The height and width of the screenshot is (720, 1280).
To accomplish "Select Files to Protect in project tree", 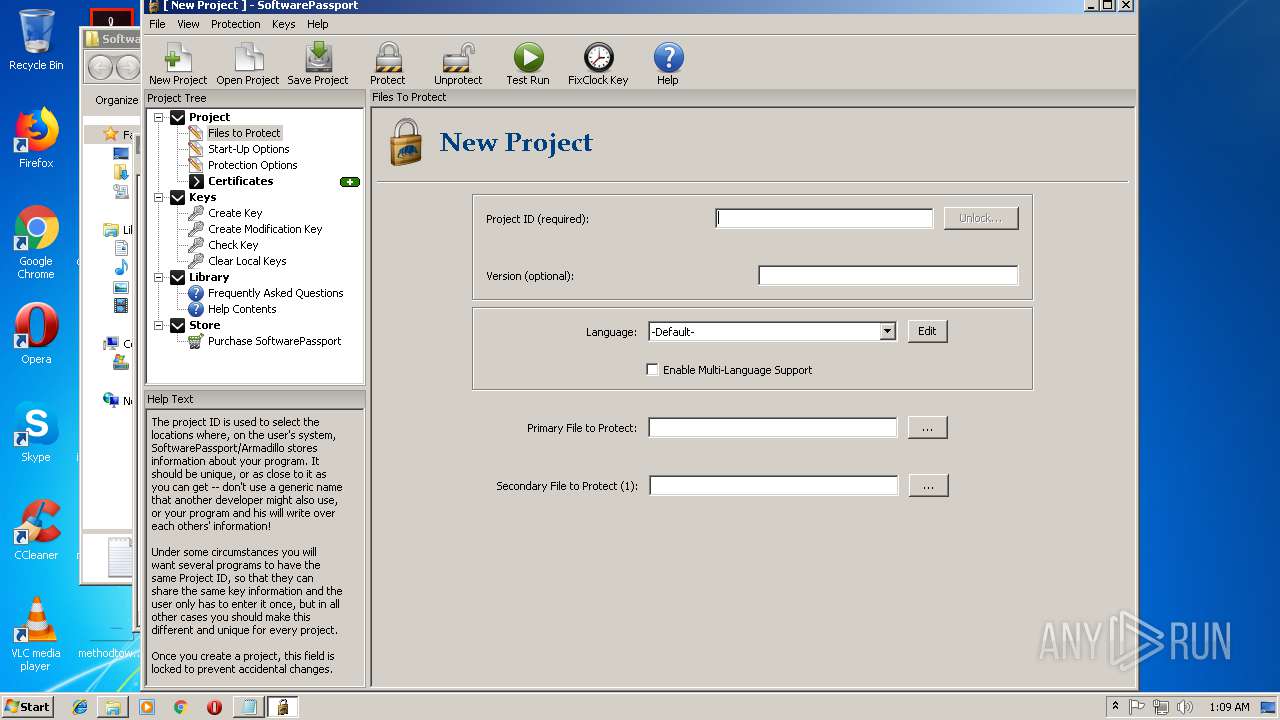I will [244, 133].
